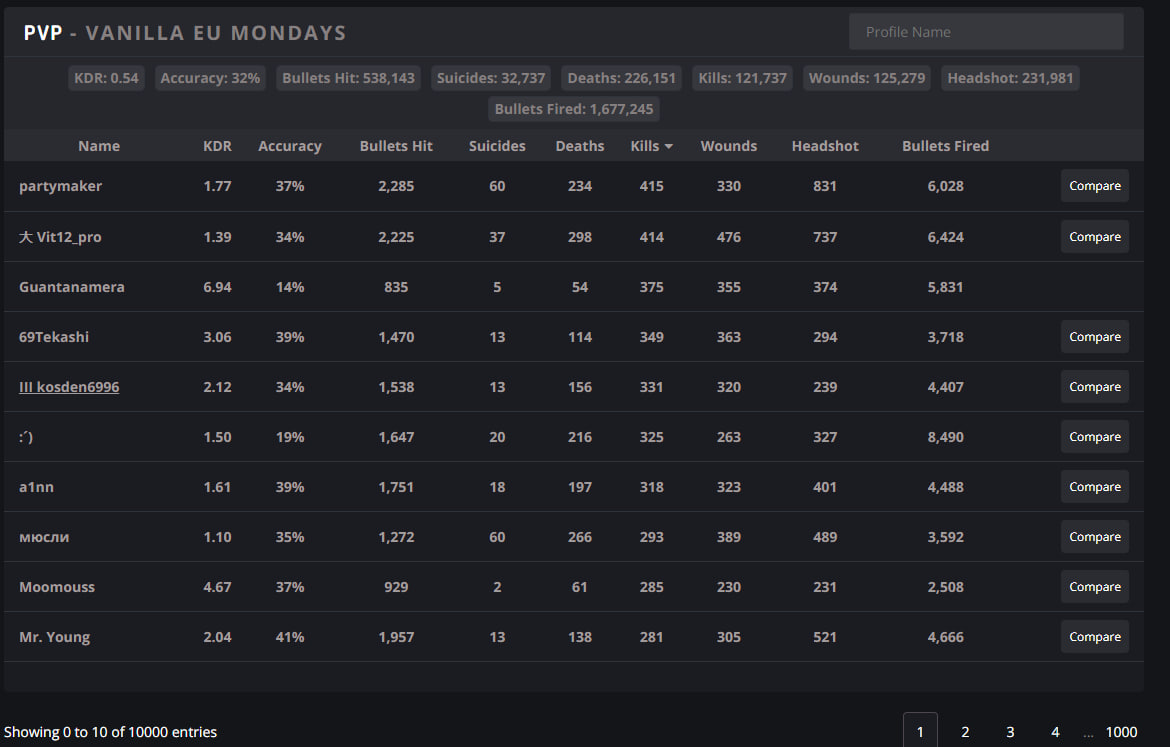The height and width of the screenshot is (747, 1170).
Task: Sort by Bullets Fired column header
Action: click(945, 146)
